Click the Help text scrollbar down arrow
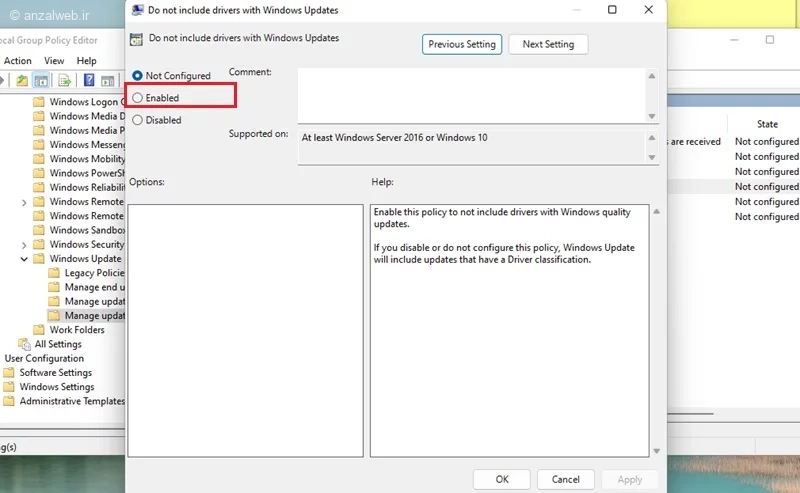 pos(656,451)
